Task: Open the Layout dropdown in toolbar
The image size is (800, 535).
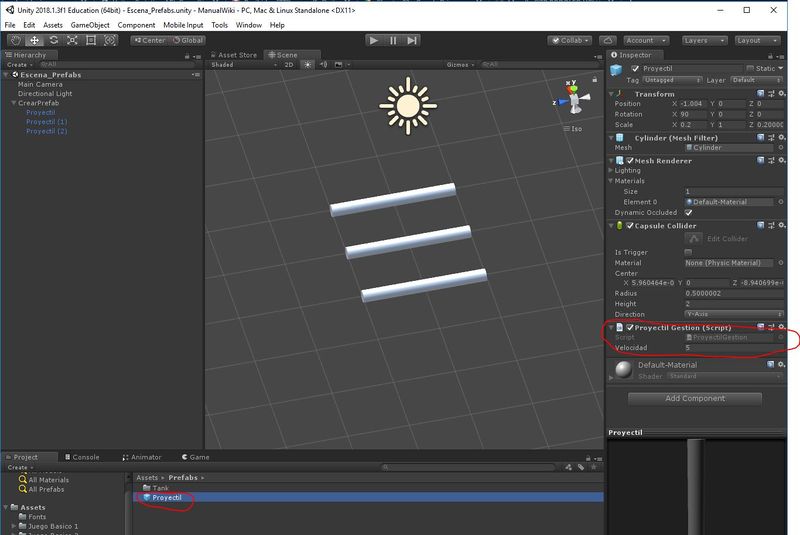Action: (x=758, y=40)
